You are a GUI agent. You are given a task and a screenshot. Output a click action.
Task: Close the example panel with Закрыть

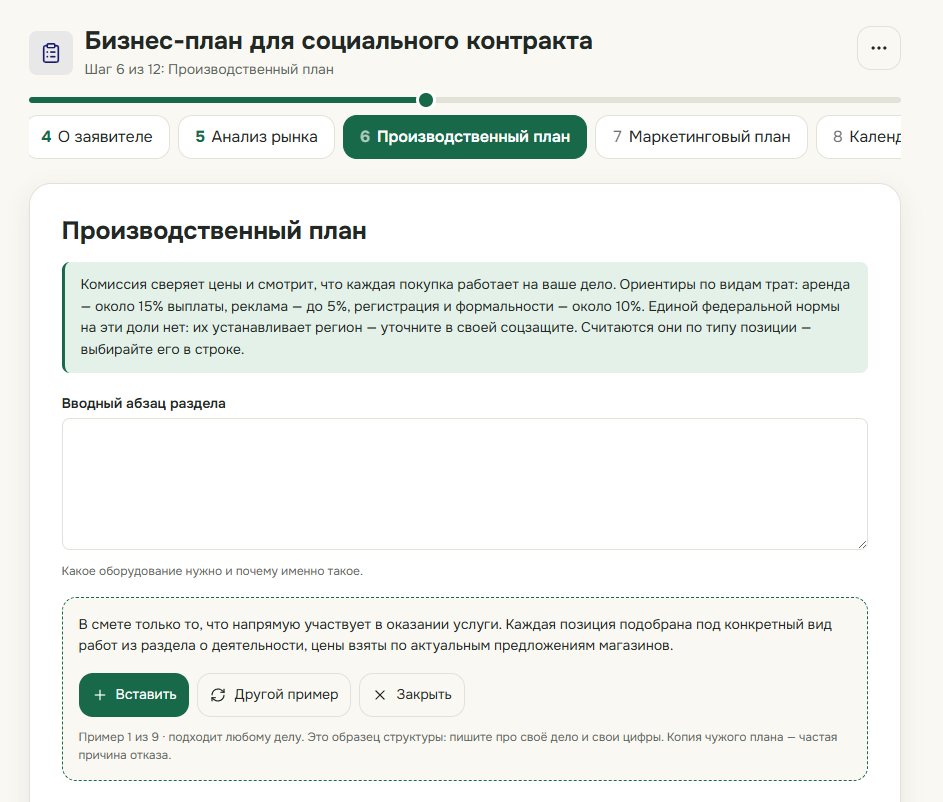click(x=412, y=695)
